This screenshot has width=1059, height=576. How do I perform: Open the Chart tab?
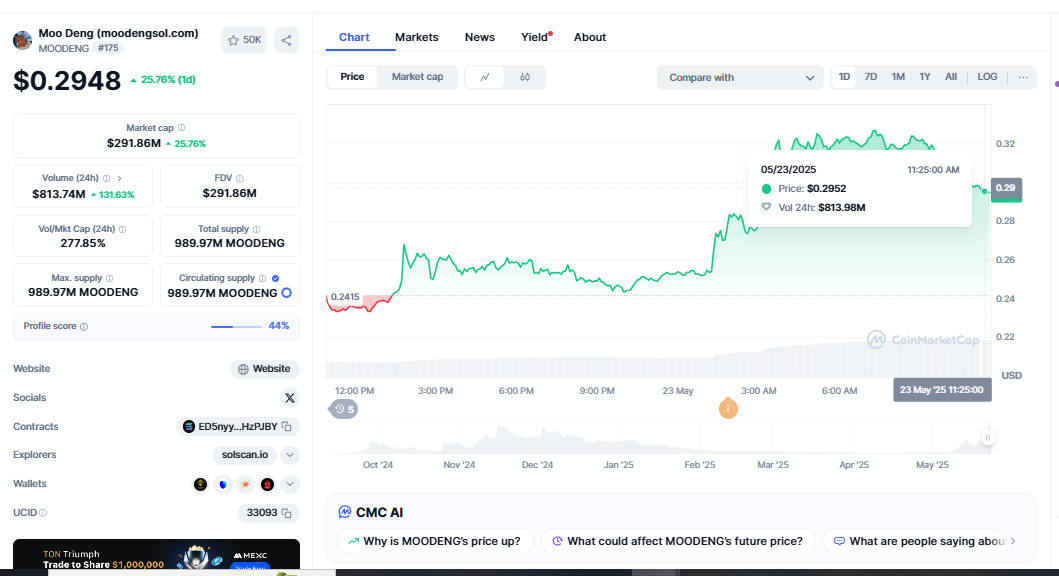[x=354, y=37]
